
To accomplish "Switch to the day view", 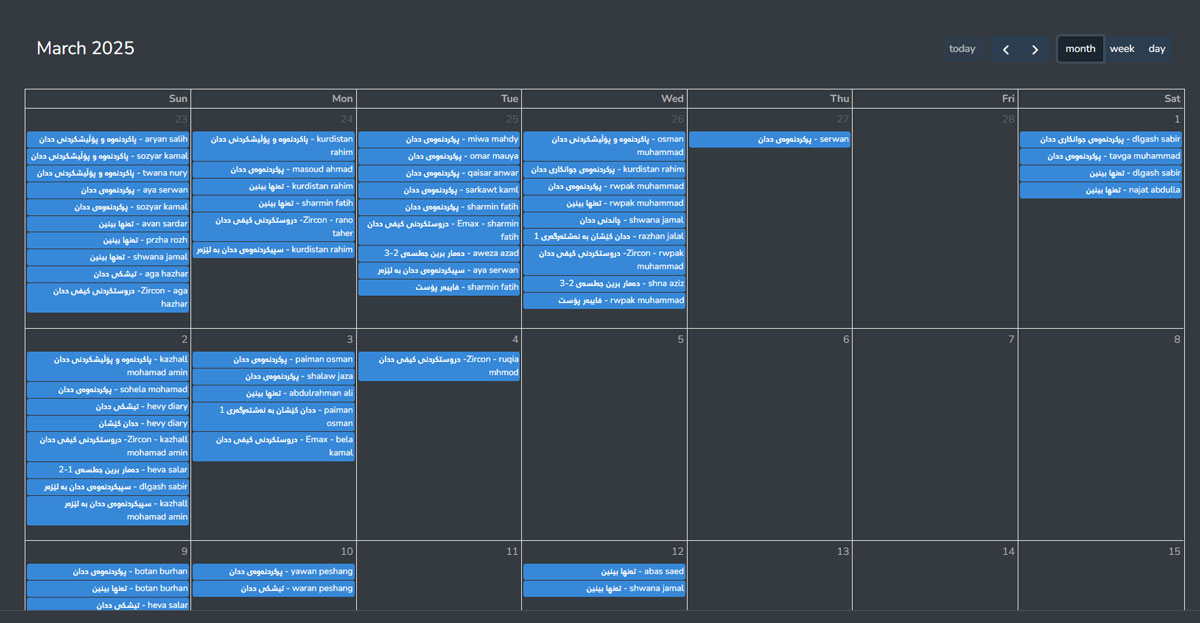I will [1156, 49].
